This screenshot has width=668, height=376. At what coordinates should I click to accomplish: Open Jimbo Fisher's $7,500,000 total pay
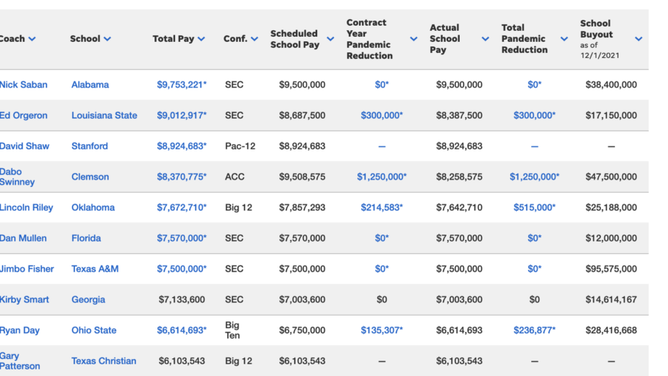[x=181, y=269]
